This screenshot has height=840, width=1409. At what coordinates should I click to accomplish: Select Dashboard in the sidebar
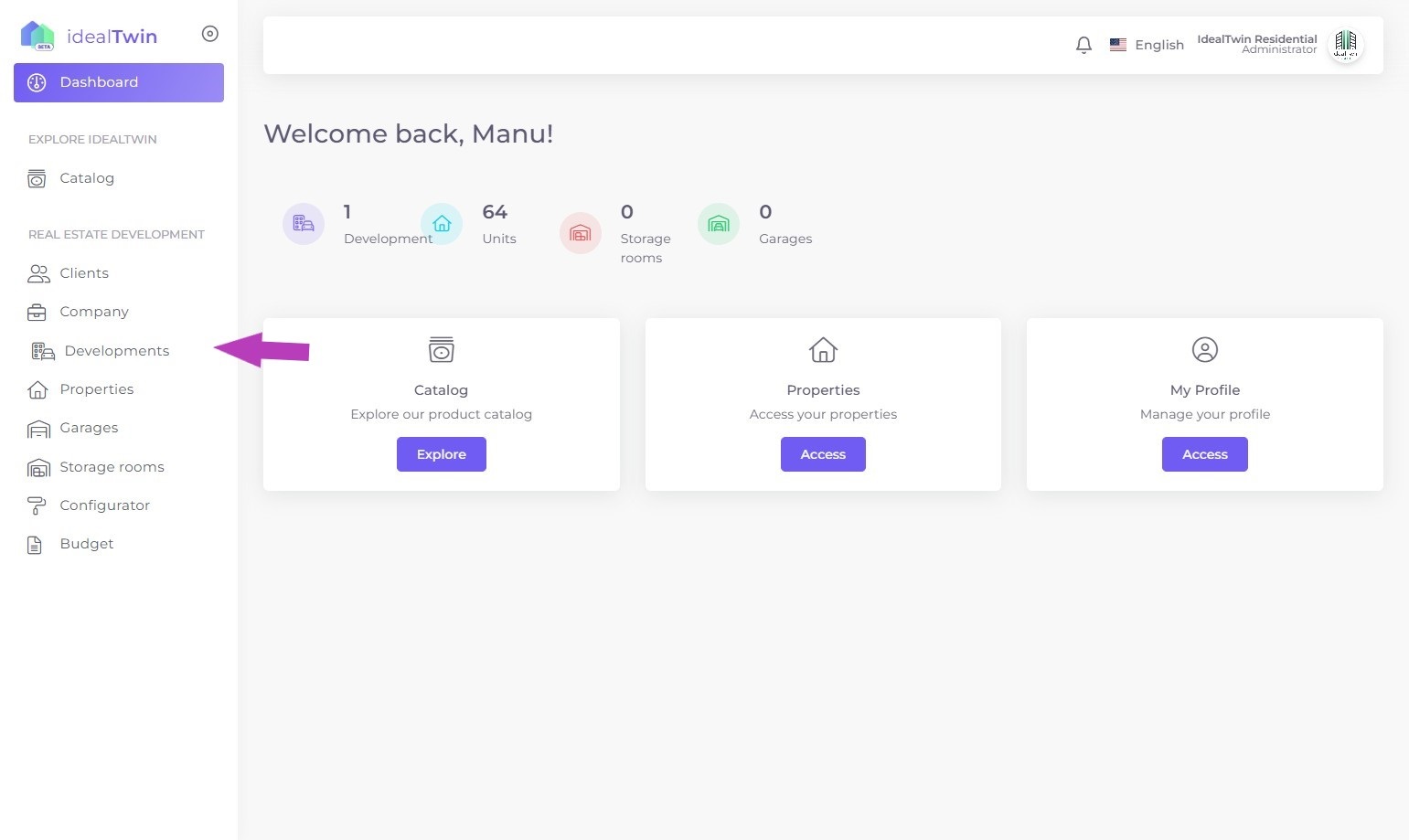click(x=119, y=82)
